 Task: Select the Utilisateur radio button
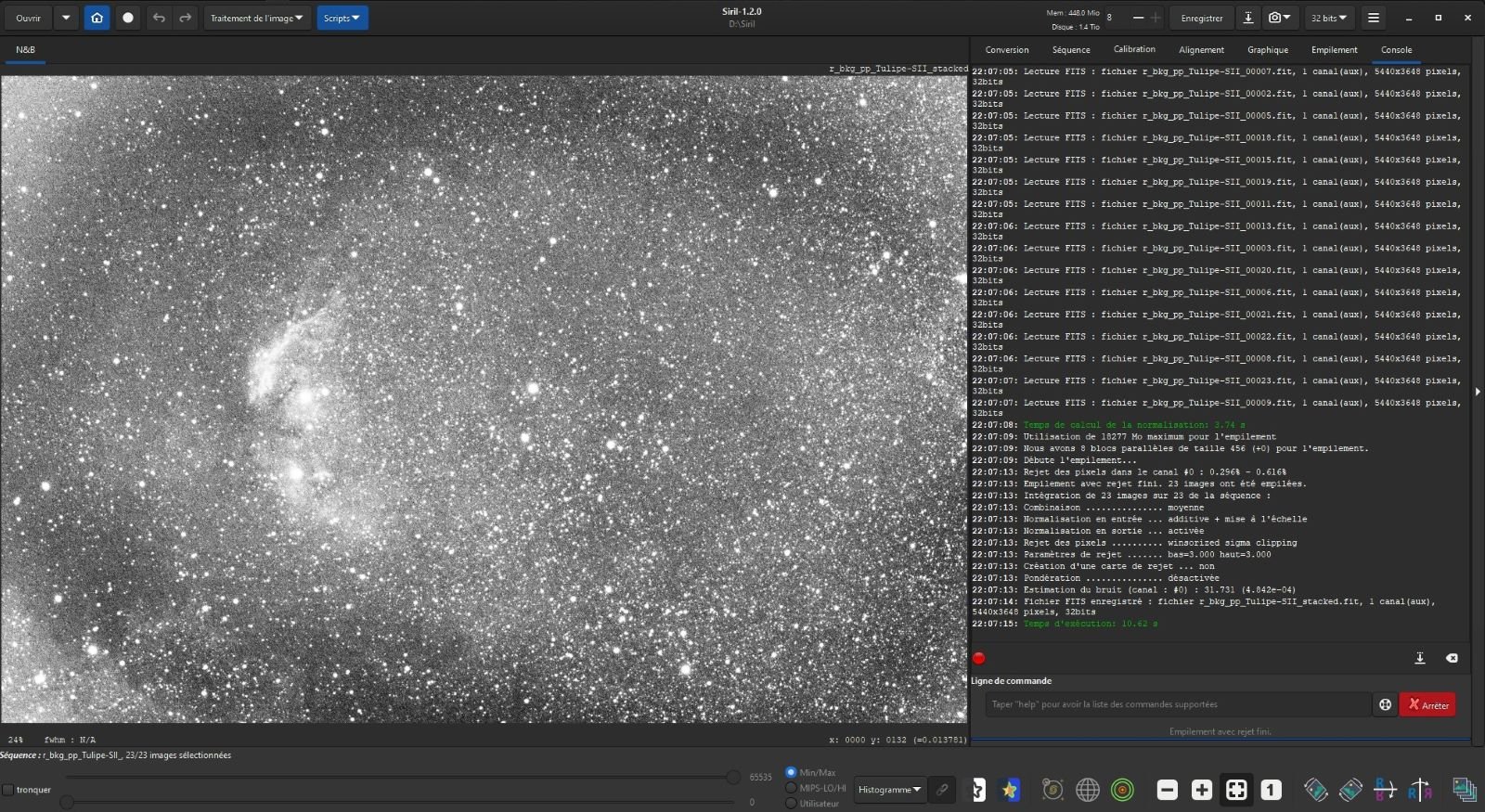(791, 804)
